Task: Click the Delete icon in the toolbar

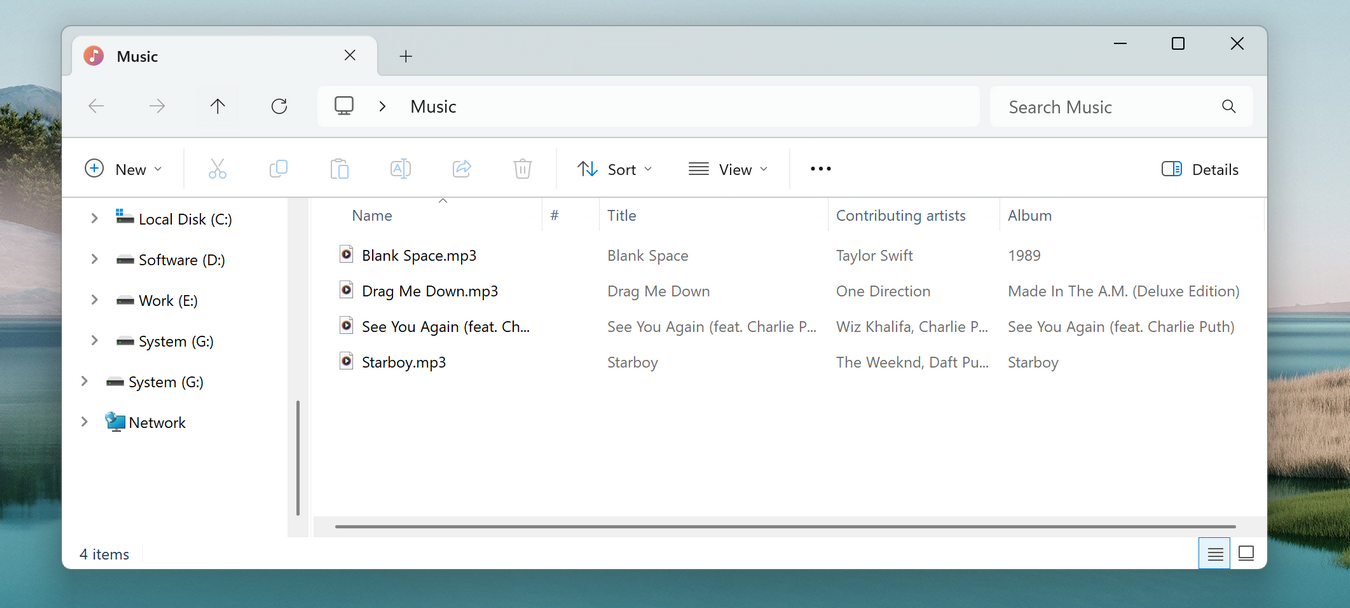Action: (522, 168)
